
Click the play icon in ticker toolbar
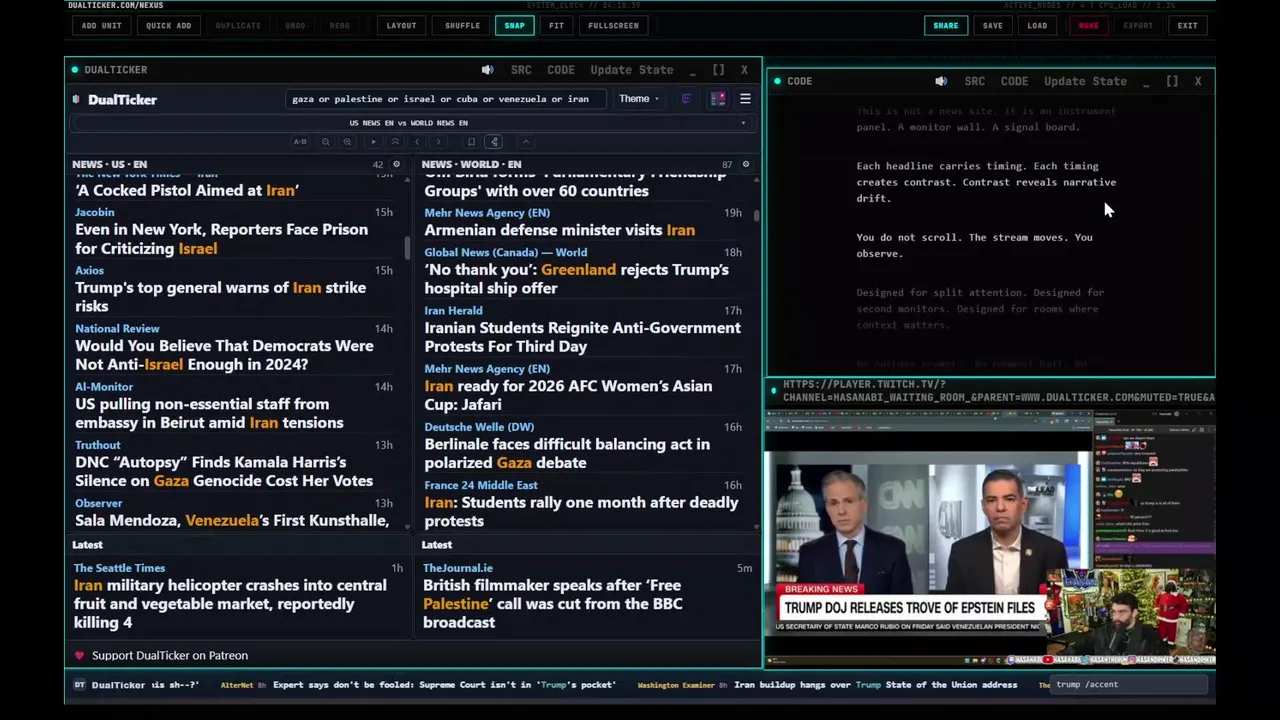point(373,142)
